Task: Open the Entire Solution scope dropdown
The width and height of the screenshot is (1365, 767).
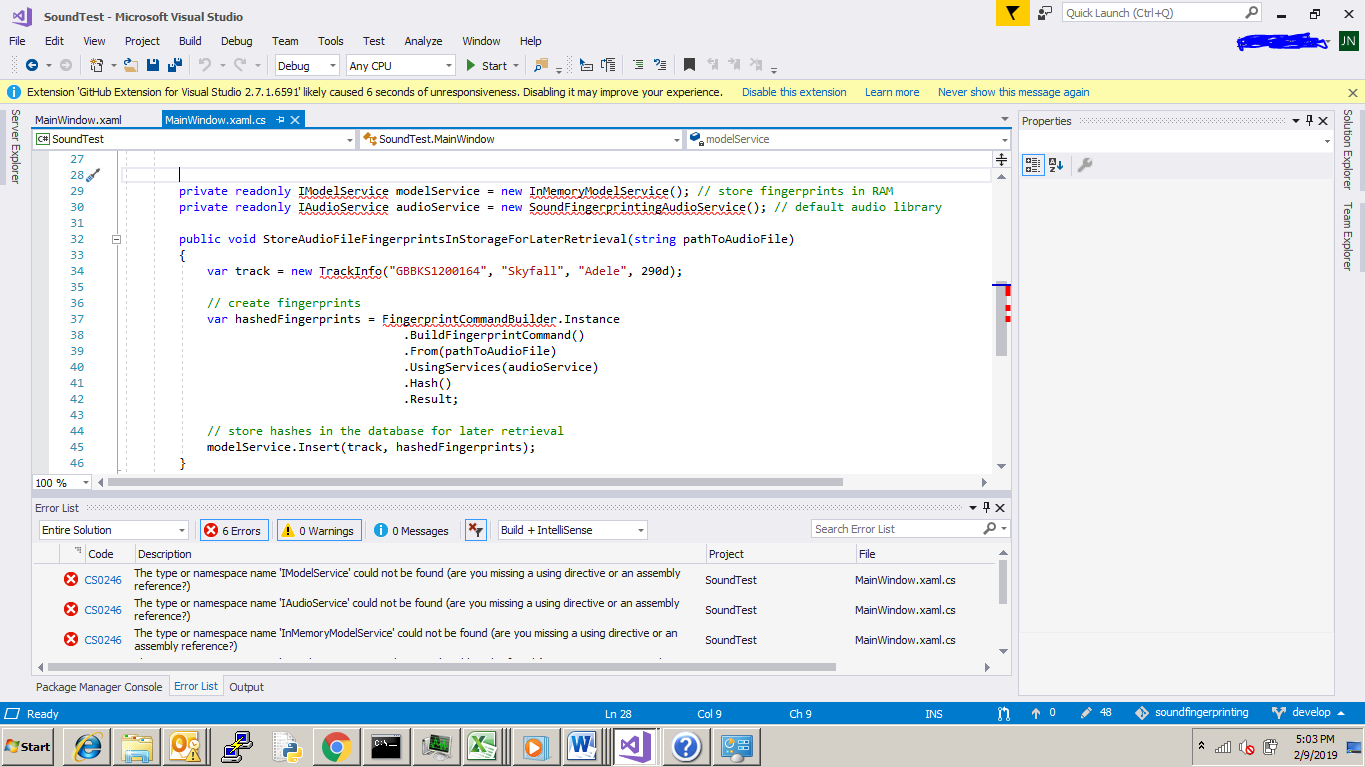Action: [x=113, y=530]
